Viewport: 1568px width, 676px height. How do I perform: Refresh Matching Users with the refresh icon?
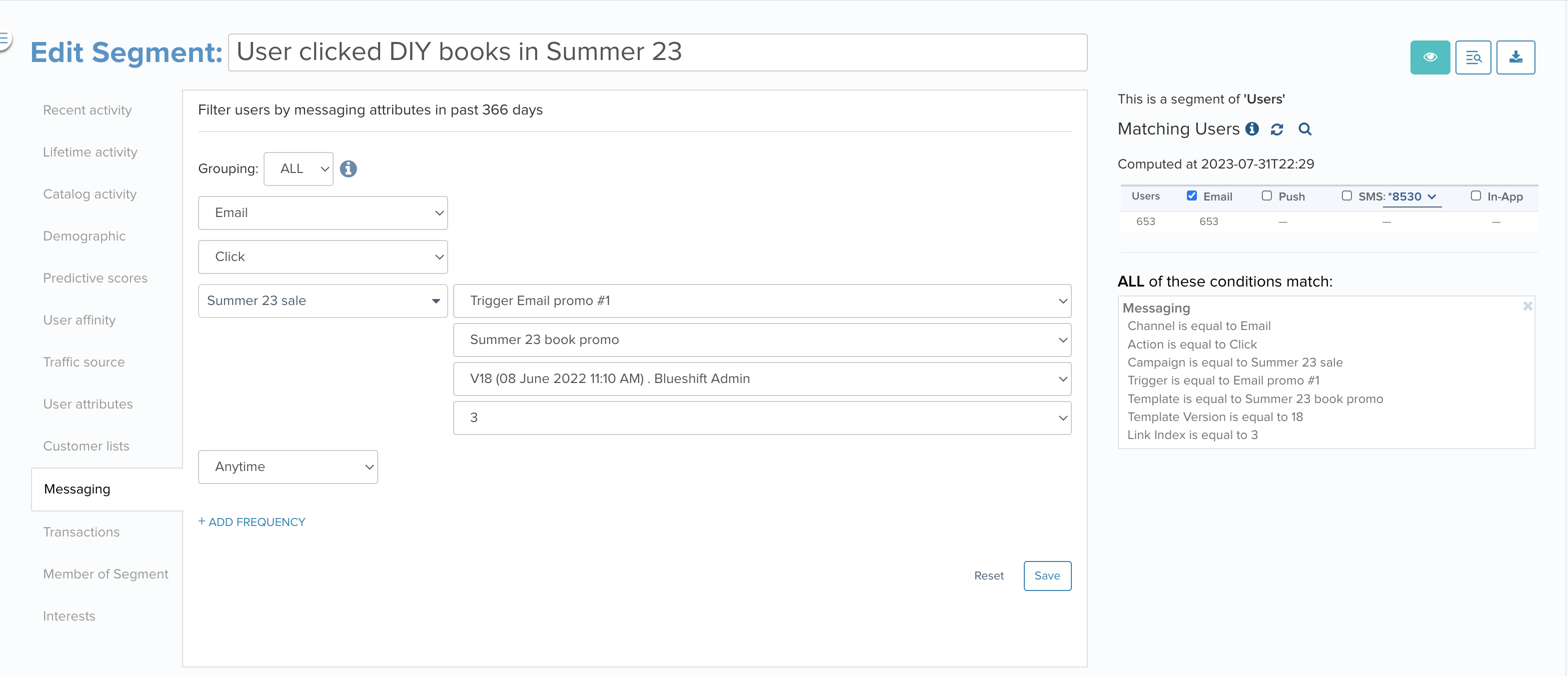click(1277, 129)
